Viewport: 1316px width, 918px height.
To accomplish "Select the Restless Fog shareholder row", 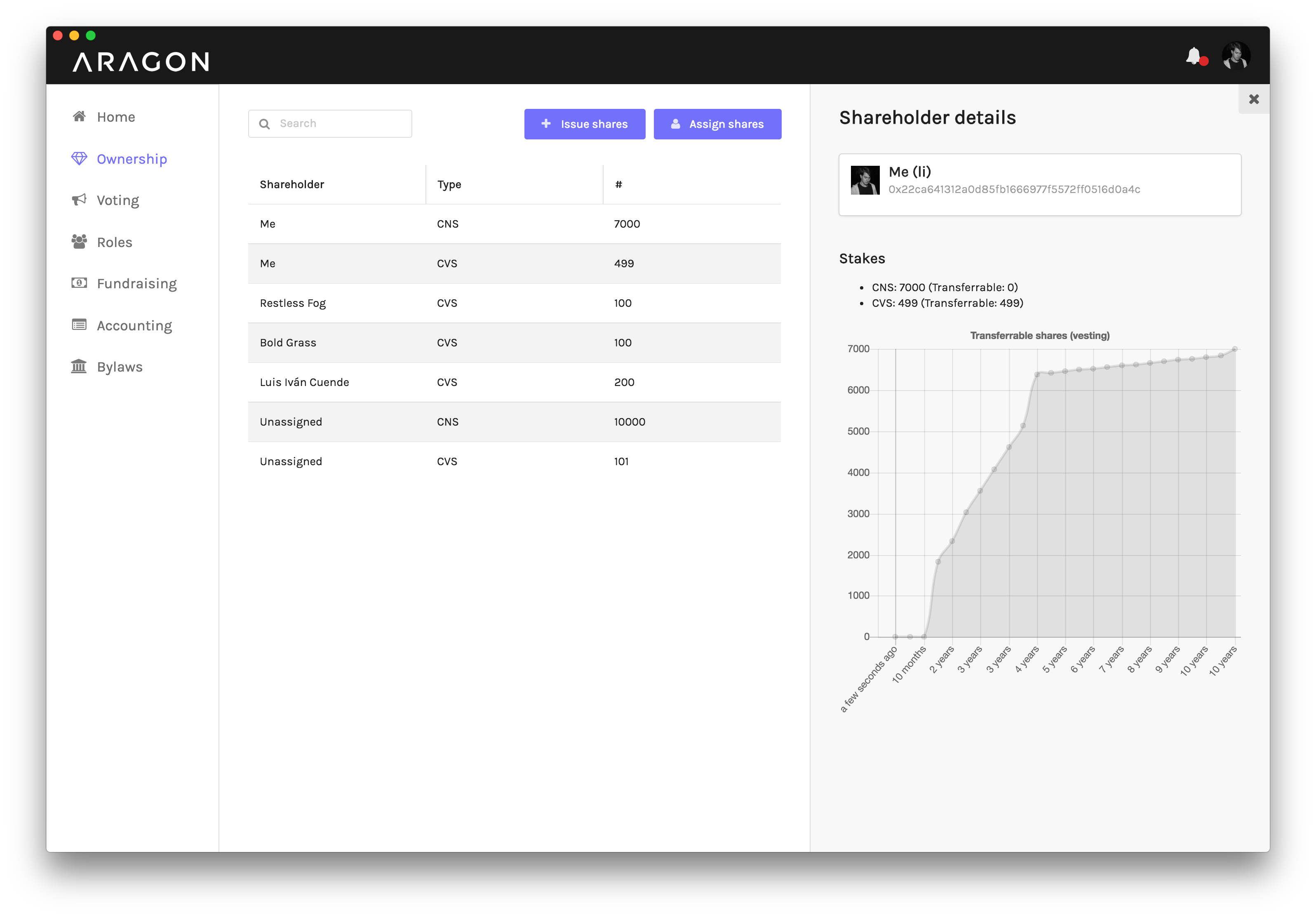I will [x=514, y=303].
